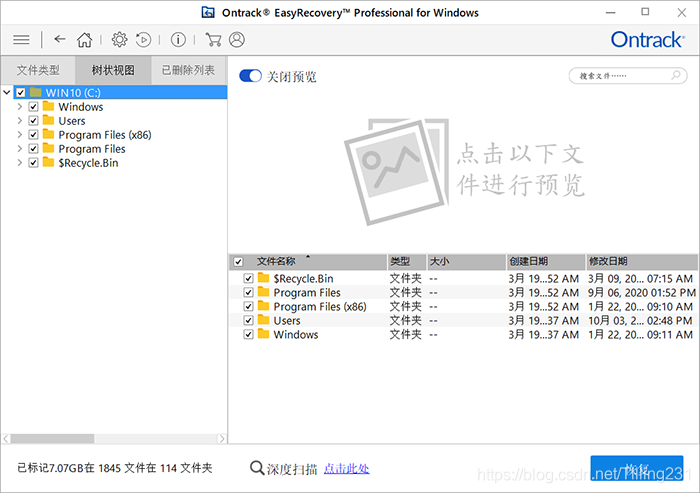Switch to the 已删除列表 tab
The width and height of the screenshot is (700, 493).
(x=188, y=70)
